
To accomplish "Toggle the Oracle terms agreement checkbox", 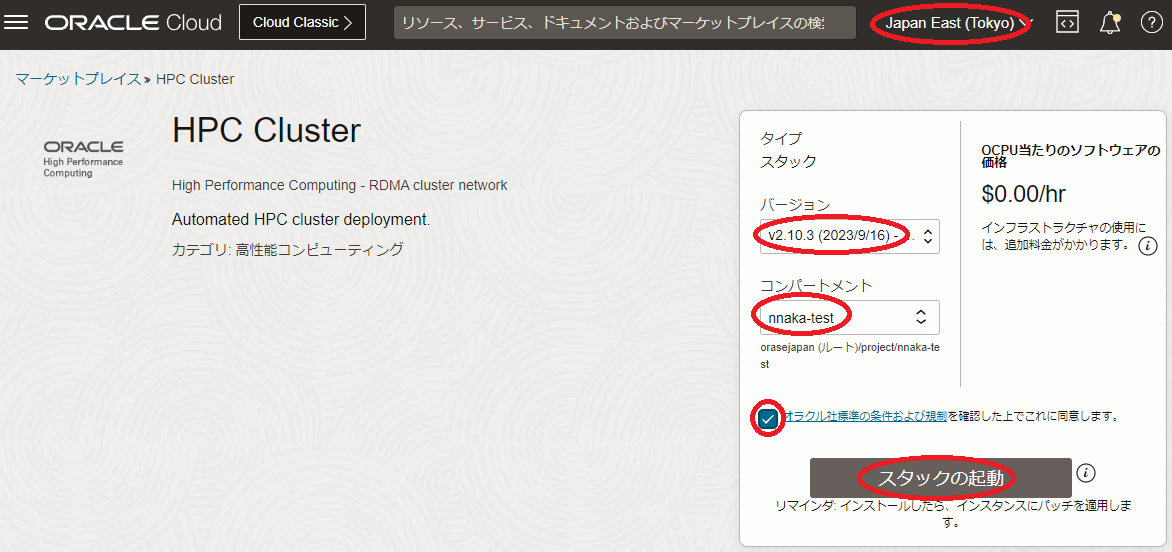I will click(x=768, y=418).
